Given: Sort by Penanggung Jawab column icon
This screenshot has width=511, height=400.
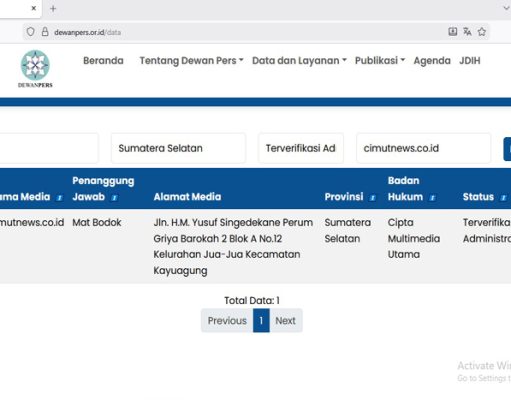Looking at the screenshot, I should (x=114, y=198).
